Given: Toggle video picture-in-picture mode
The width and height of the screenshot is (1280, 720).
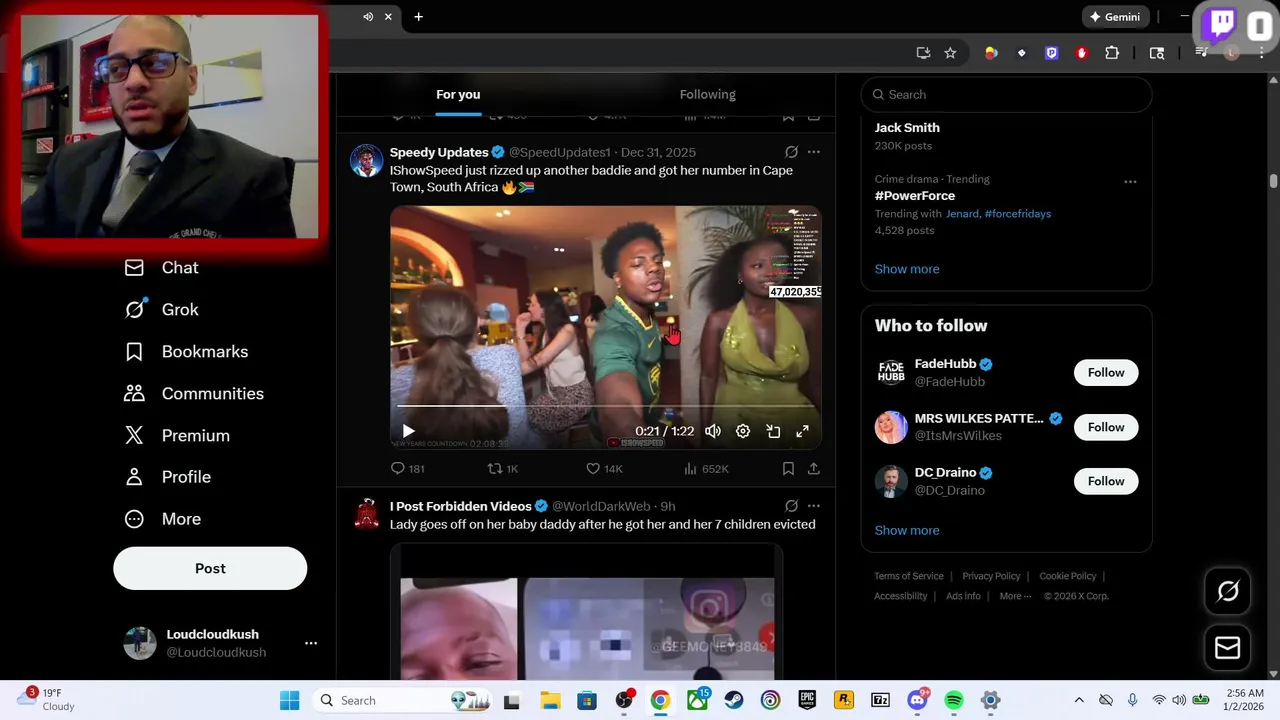Looking at the screenshot, I should [773, 431].
